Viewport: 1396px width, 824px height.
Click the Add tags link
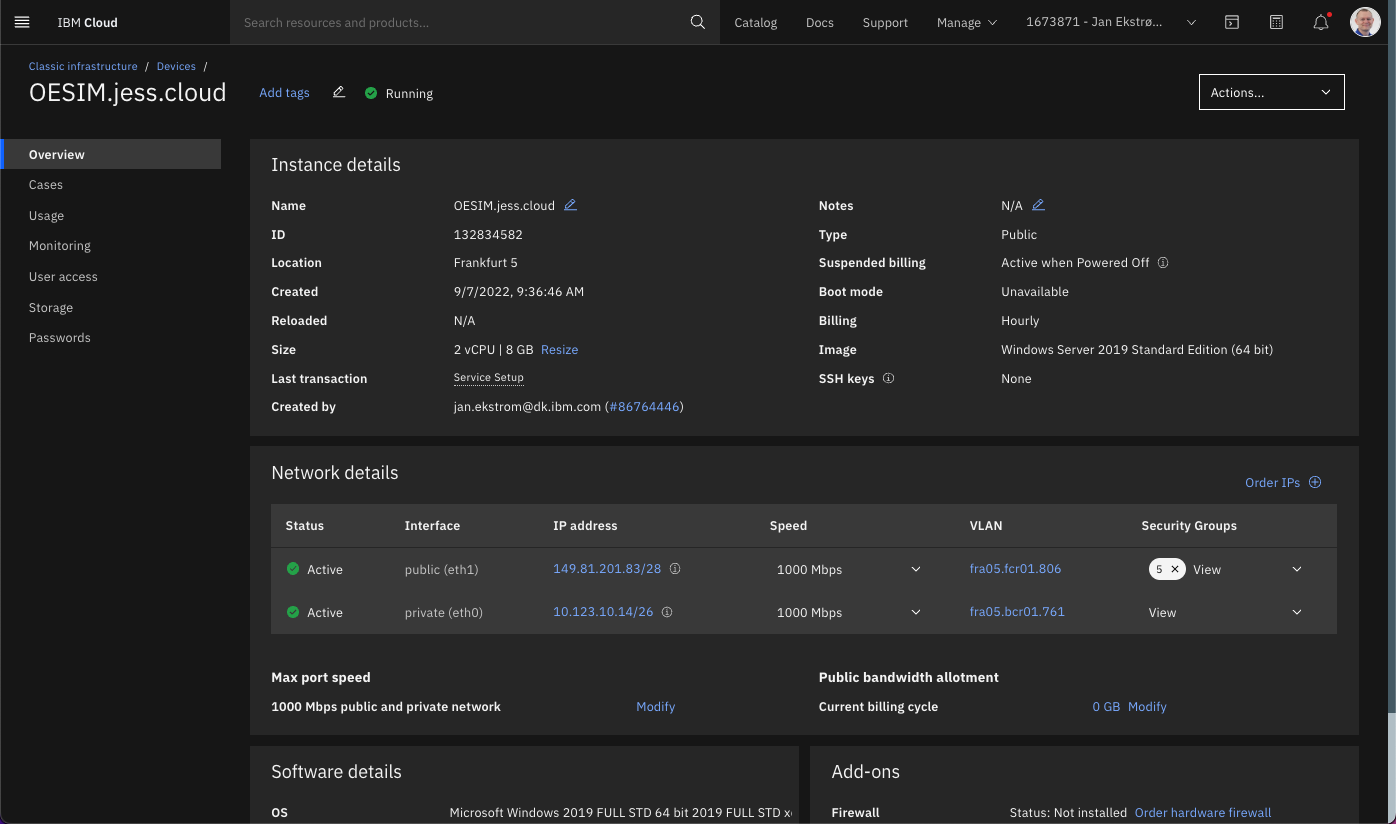(284, 92)
